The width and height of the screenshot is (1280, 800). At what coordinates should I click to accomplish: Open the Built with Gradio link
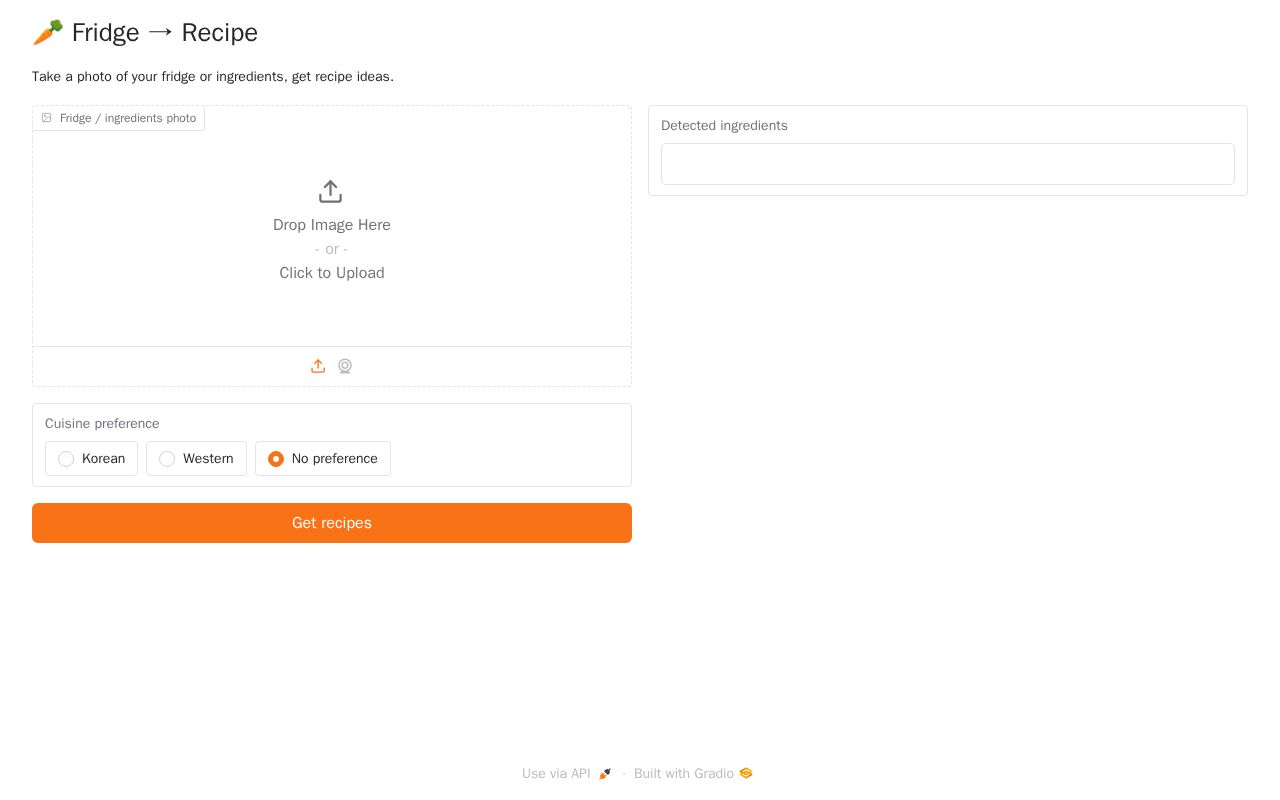(693, 774)
